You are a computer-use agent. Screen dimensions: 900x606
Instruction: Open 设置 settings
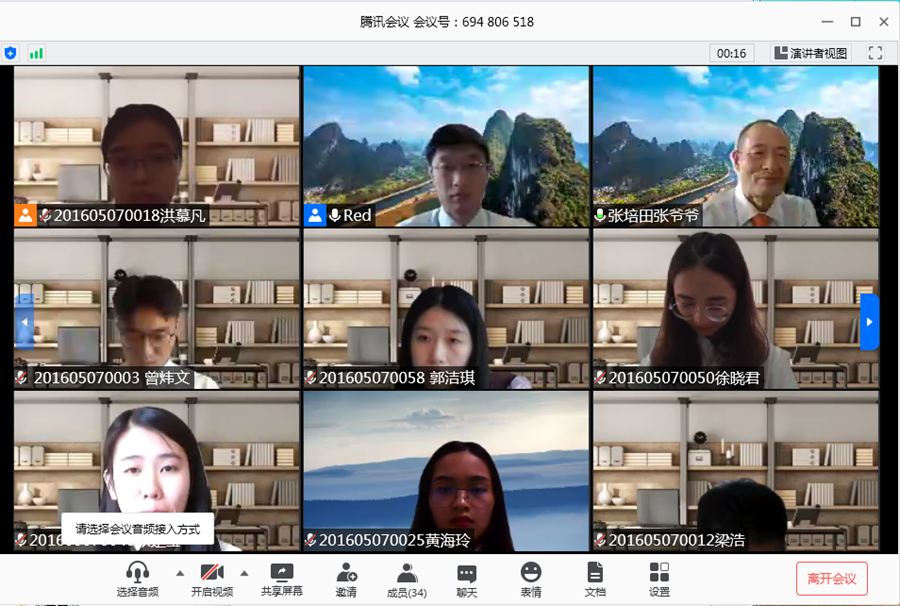[659, 574]
